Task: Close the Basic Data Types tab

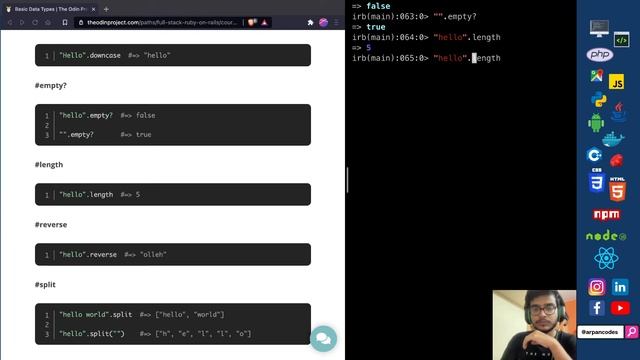Action: (x=93, y=9)
